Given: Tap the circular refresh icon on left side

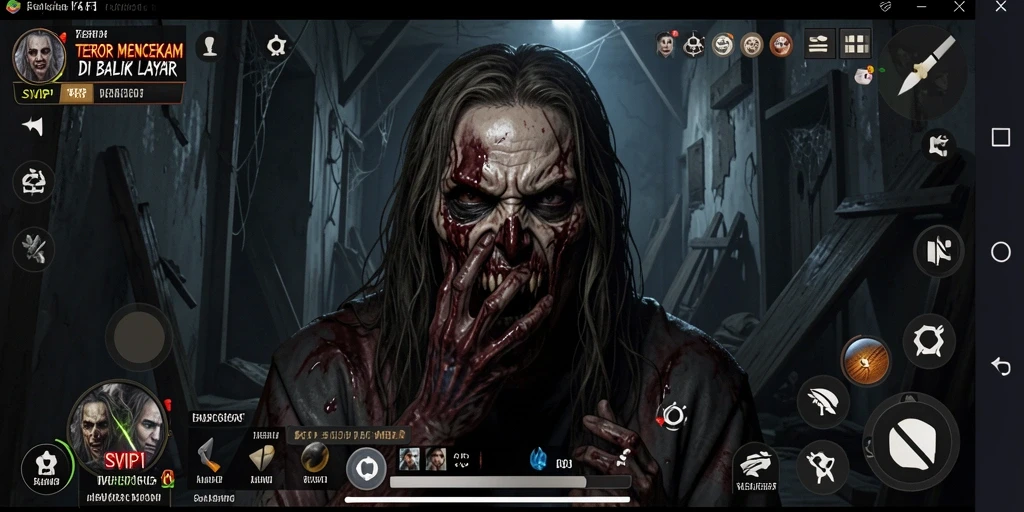Looking at the screenshot, I should point(34,182).
